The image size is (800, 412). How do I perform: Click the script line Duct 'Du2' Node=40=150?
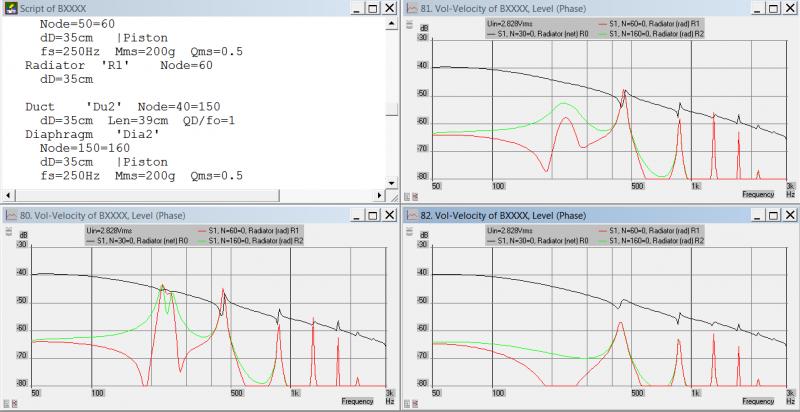pyautogui.click(x=123, y=107)
